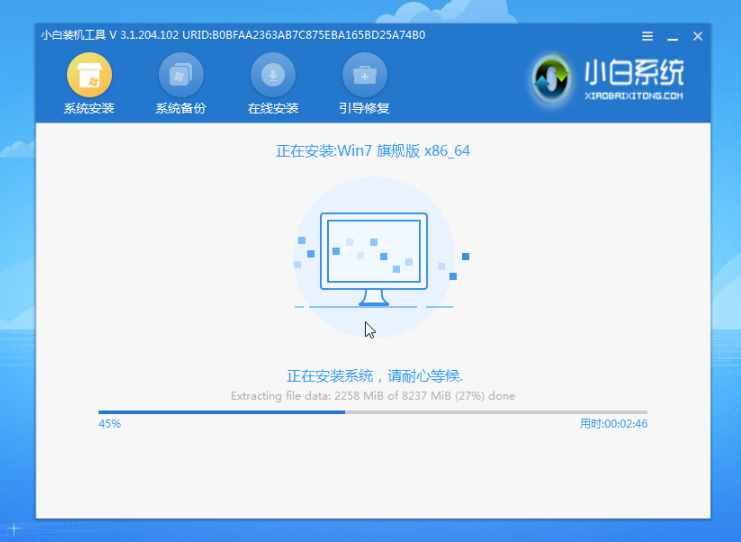Screen dimensions: 741x542
Task: Click the 正在安装:Win7 旗舰版 x86_64 heading
Action: click(x=373, y=151)
